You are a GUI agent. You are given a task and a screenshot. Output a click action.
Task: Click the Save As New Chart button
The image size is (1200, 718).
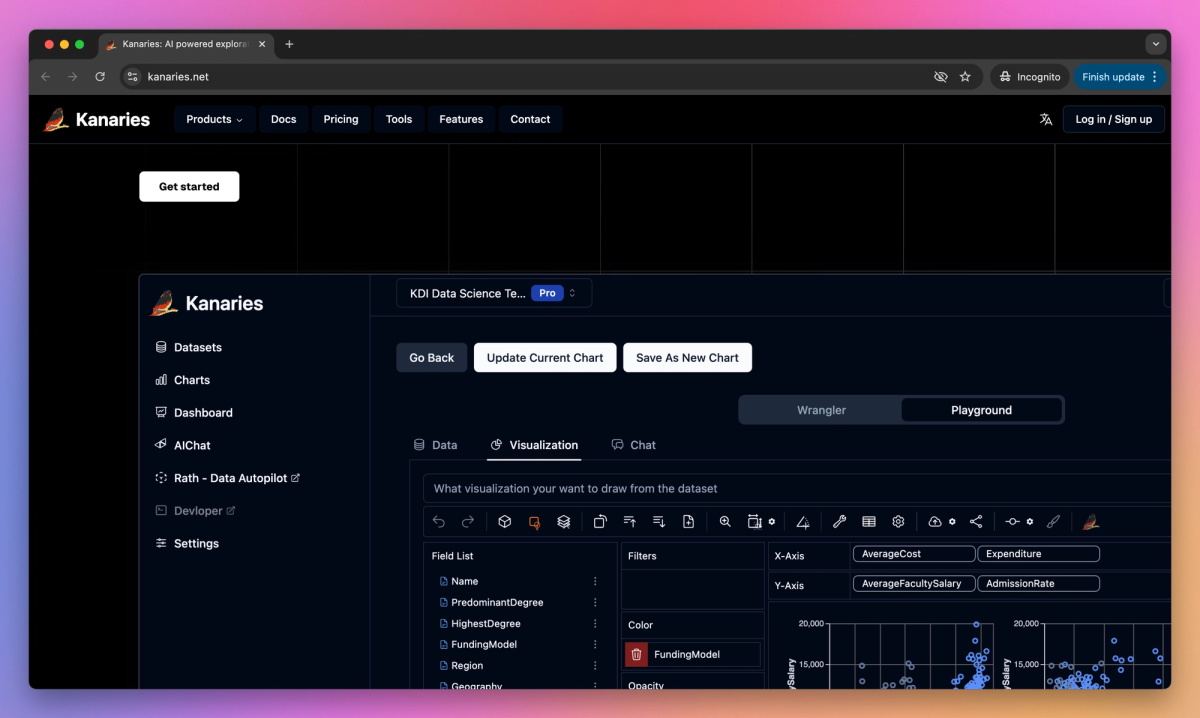[687, 357]
